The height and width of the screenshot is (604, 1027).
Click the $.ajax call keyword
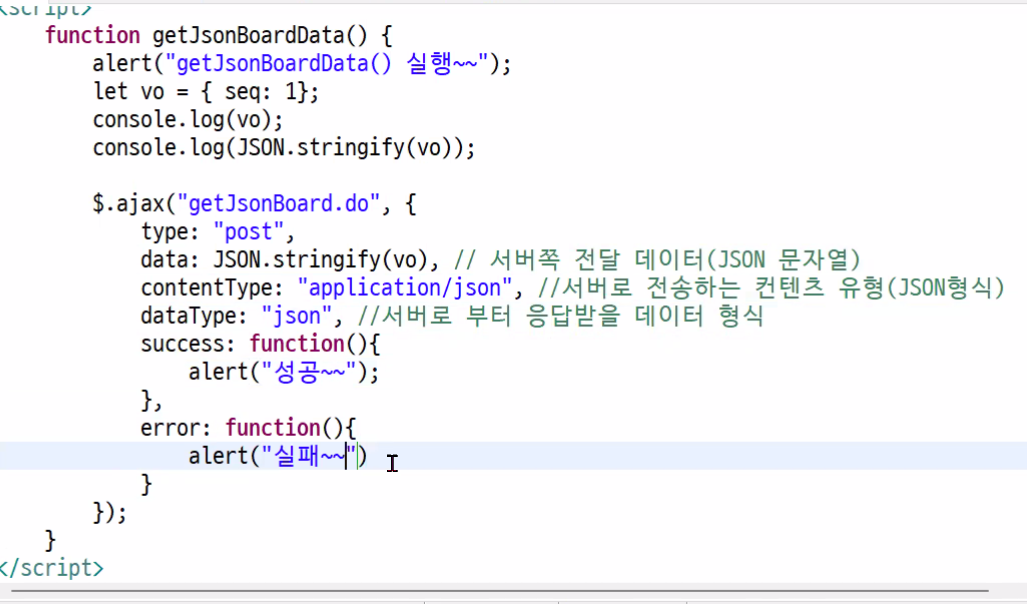coord(128,204)
